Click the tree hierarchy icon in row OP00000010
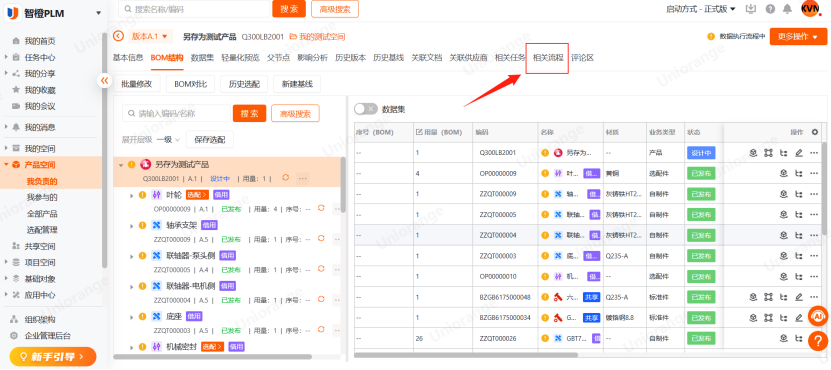Image resolution: width=831 pixels, height=370 pixels. pyautogui.click(x=799, y=276)
